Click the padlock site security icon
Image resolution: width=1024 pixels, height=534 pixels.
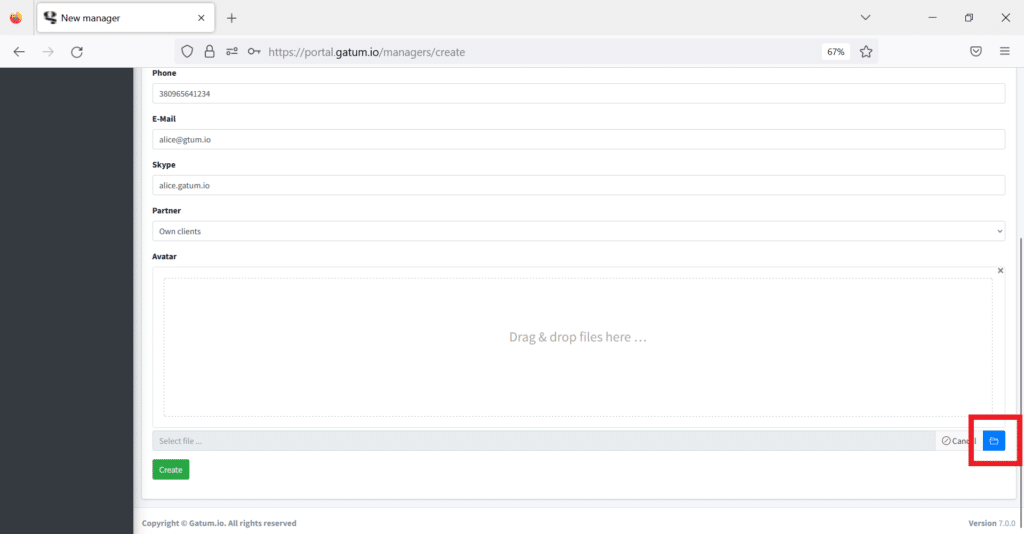209,52
